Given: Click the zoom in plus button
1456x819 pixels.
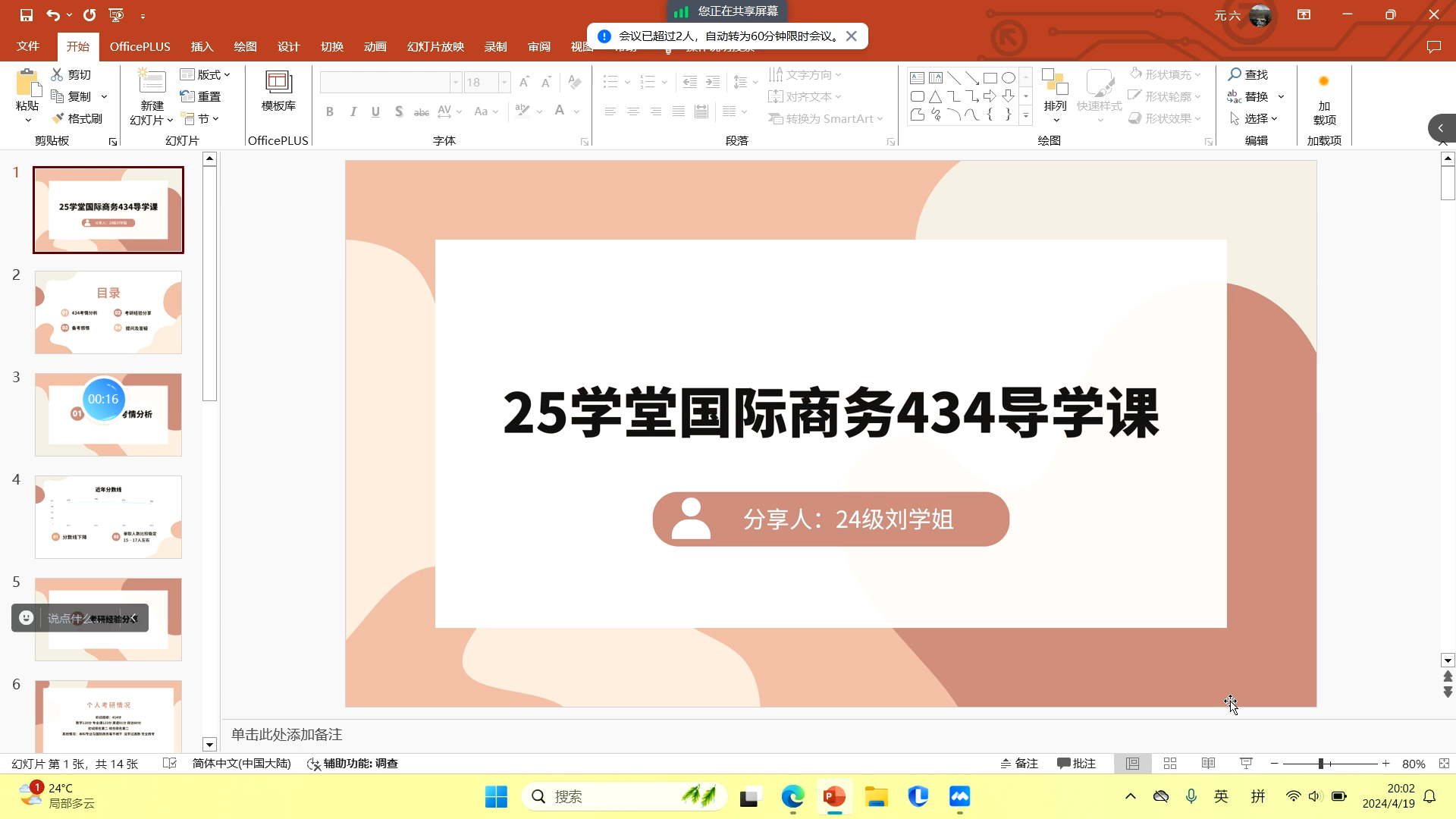Looking at the screenshot, I should [x=1385, y=764].
